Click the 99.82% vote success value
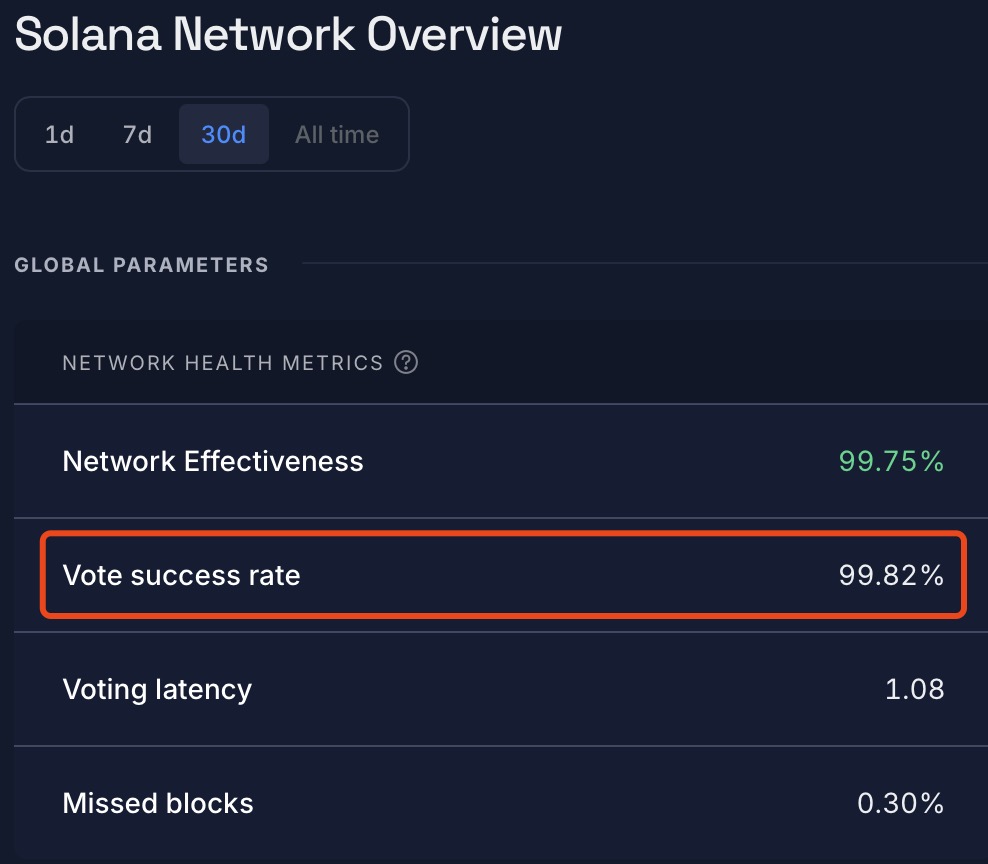 891,575
